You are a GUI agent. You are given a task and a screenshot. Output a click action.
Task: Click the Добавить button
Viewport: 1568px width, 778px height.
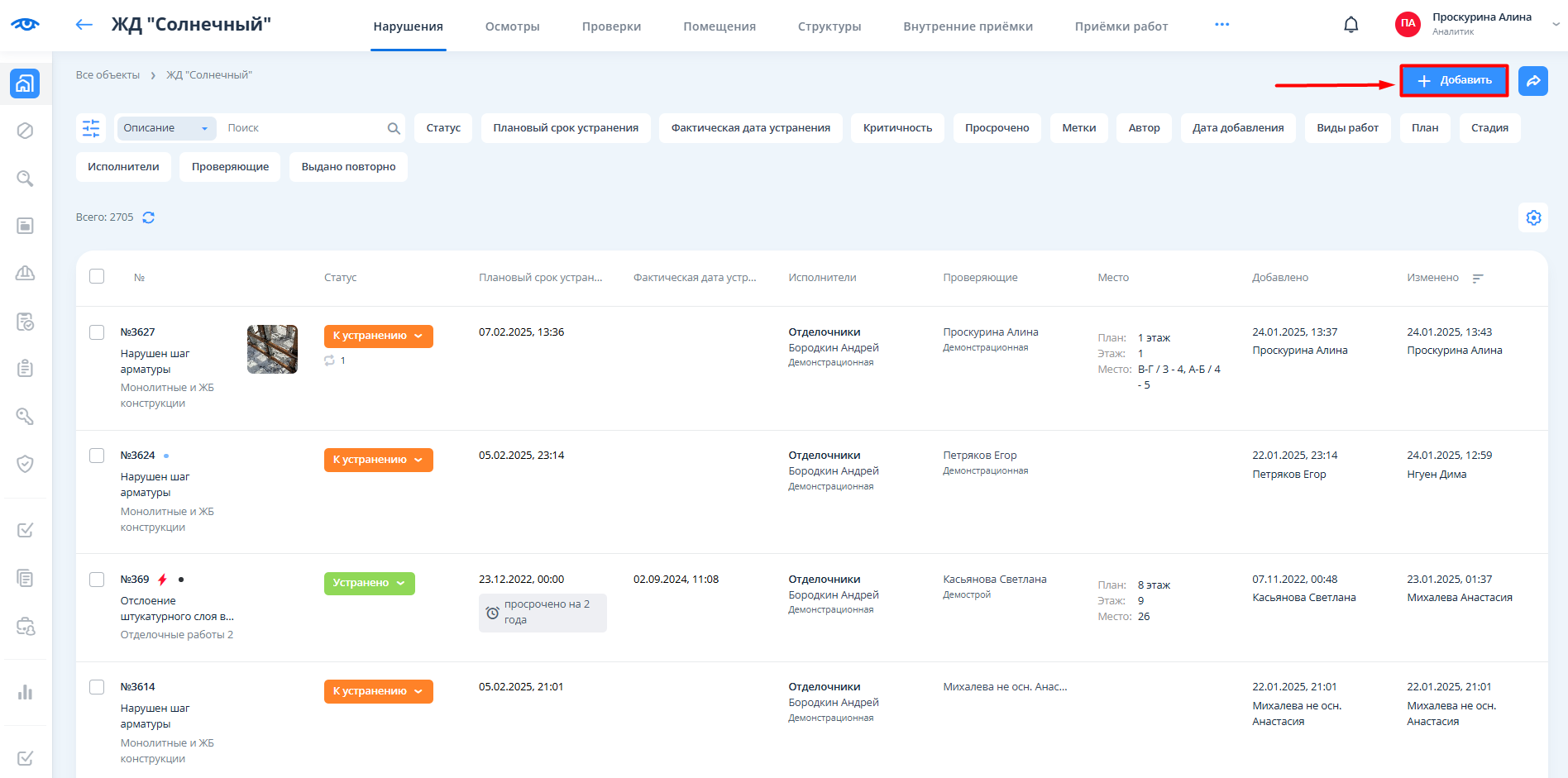pos(1454,81)
